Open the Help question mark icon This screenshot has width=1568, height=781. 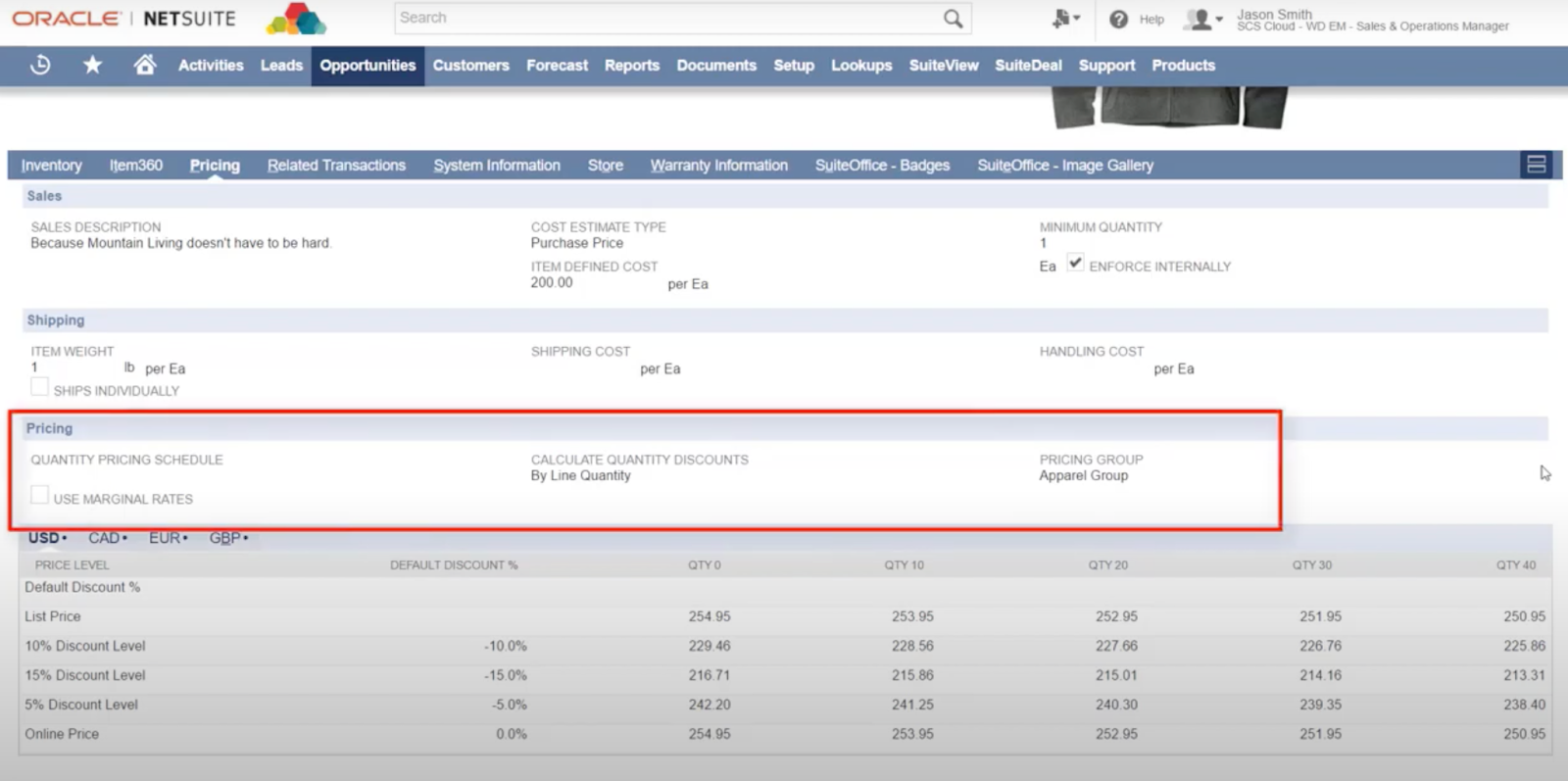click(1119, 20)
